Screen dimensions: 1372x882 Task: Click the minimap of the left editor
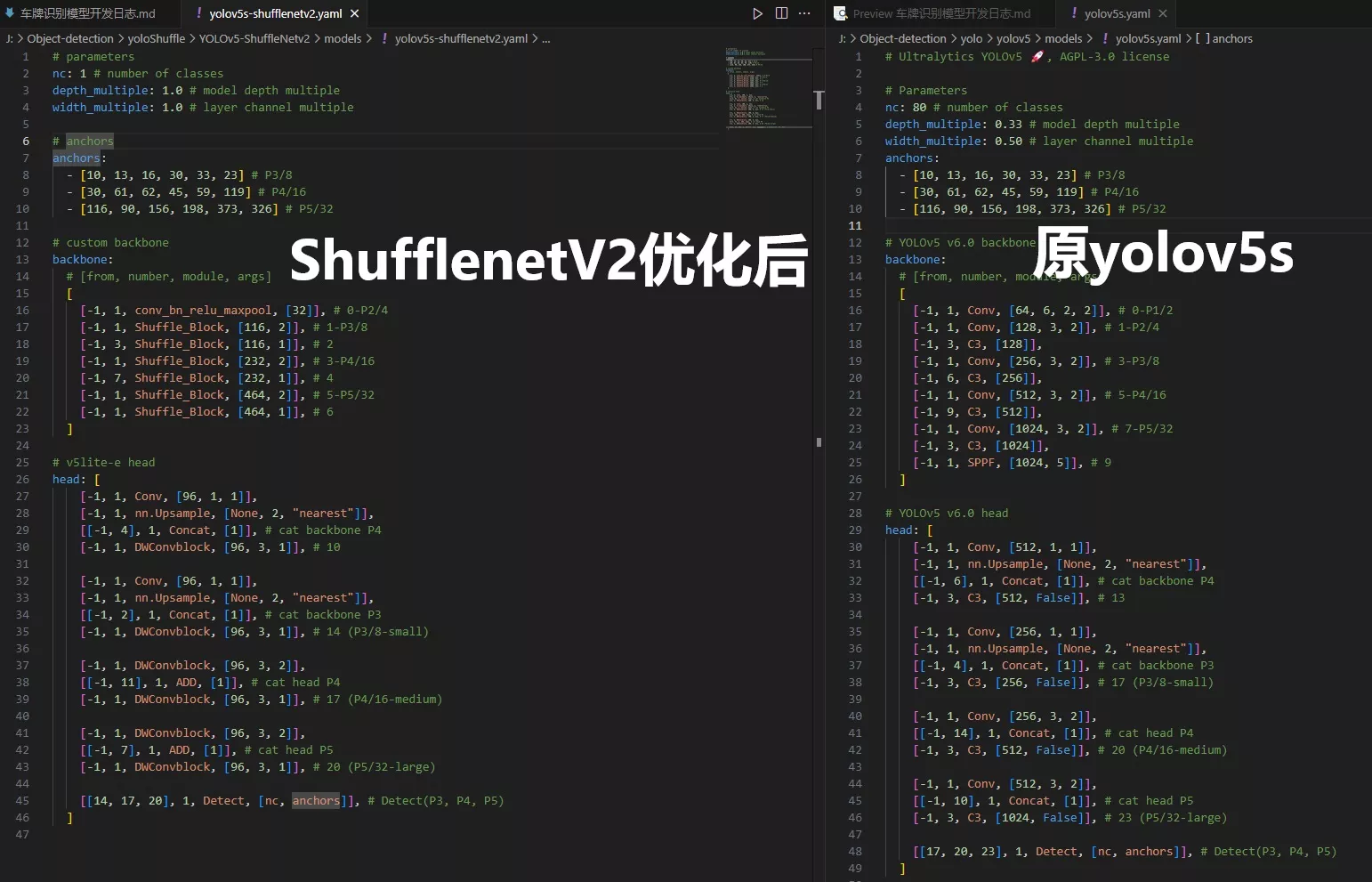tap(768, 87)
